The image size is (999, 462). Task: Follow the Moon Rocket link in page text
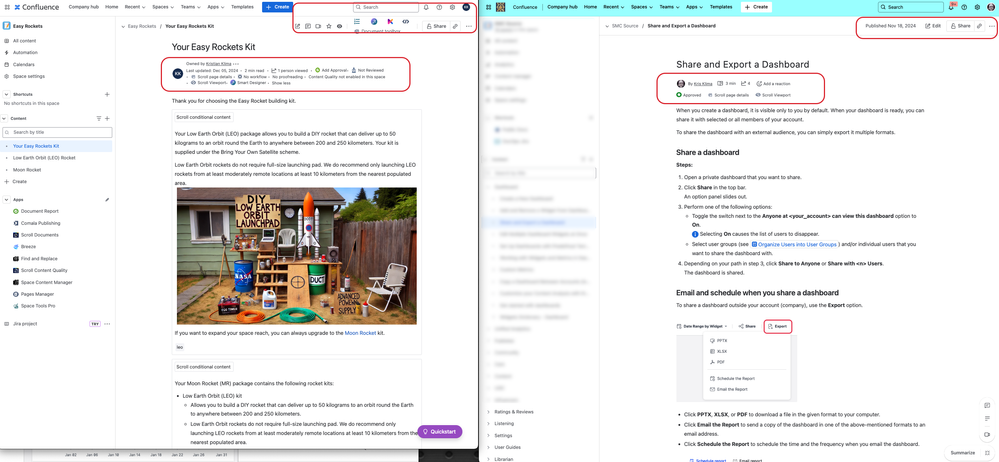(360, 333)
